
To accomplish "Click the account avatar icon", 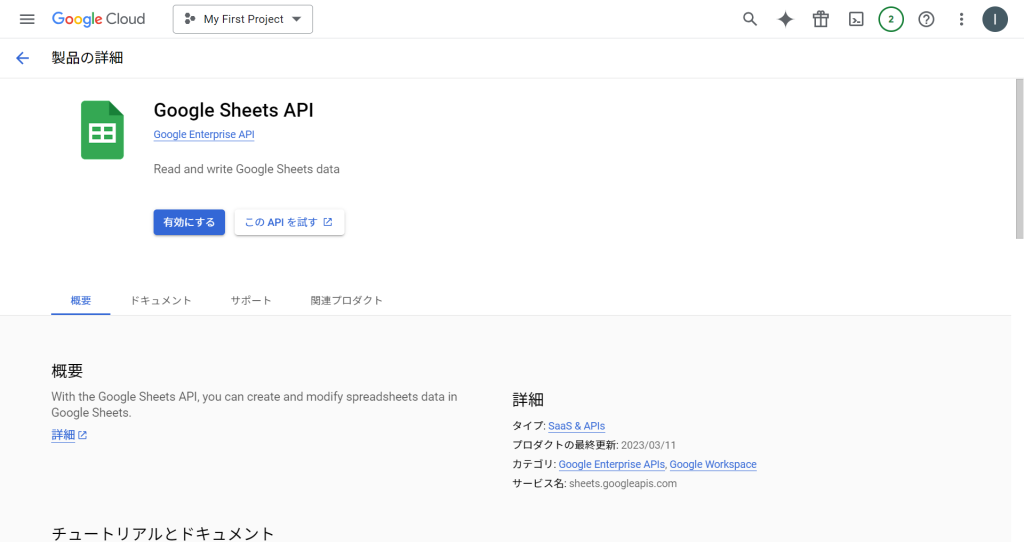I will [995, 19].
